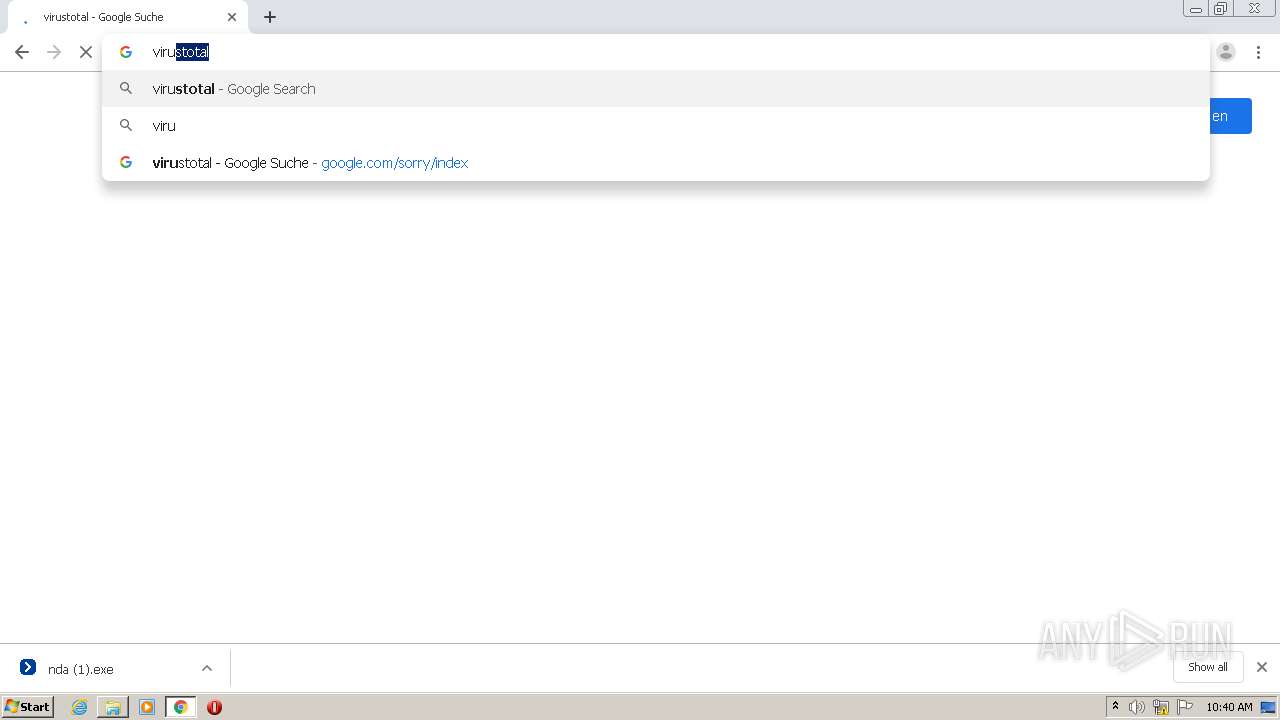Open Windows Explorer from the taskbar
The image size is (1280, 720).
[113, 707]
